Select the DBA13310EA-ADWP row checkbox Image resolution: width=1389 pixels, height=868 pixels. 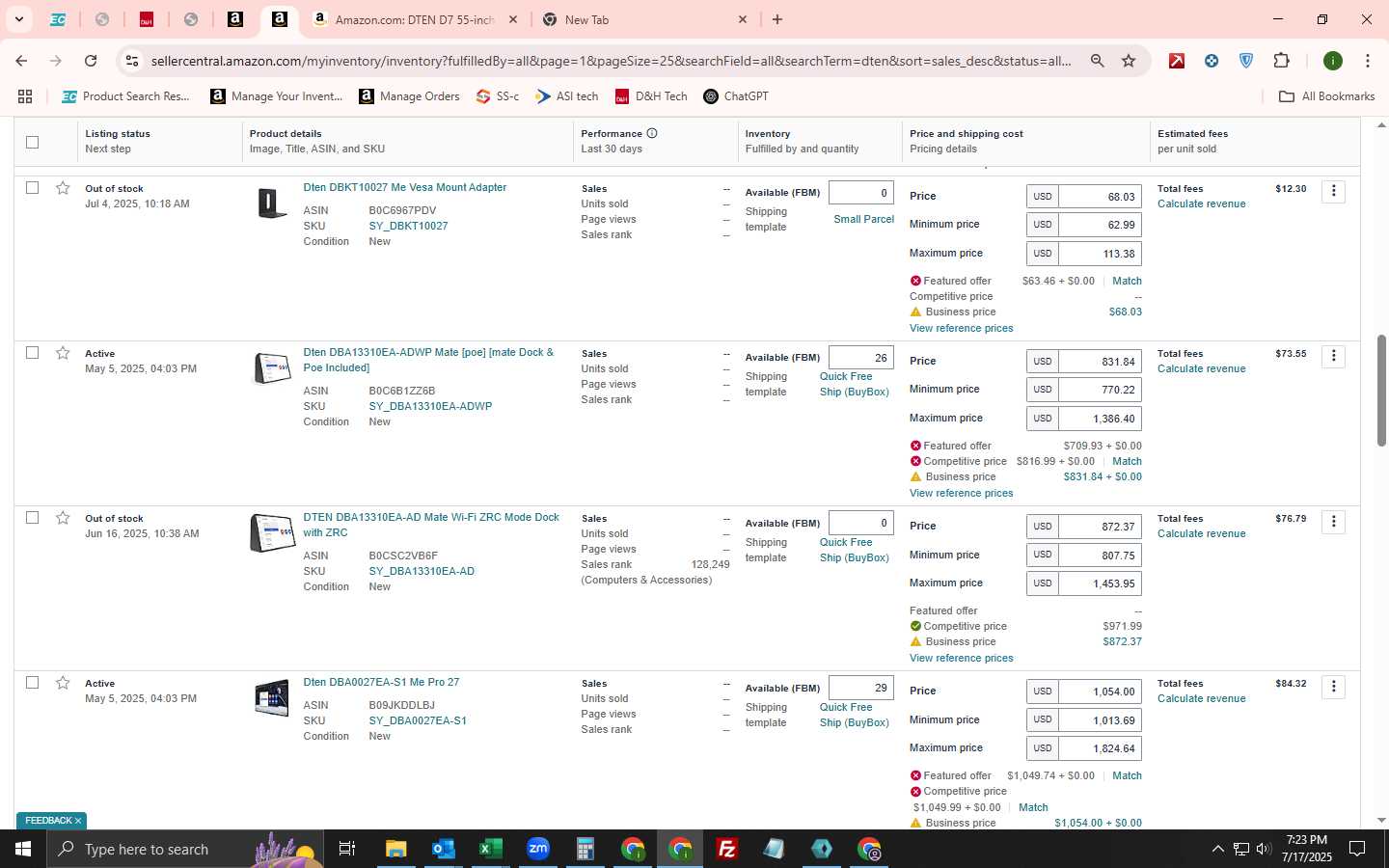tap(32, 353)
